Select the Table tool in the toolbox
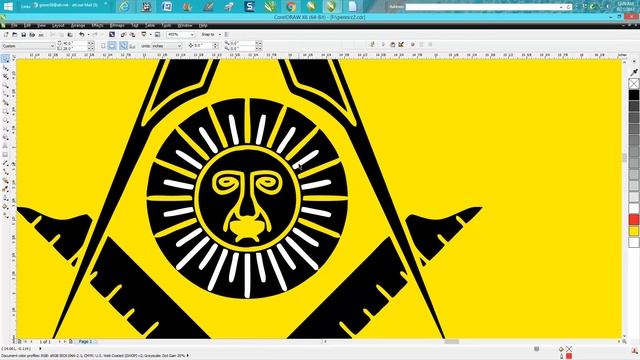The height and width of the screenshot is (360, 640). point(5,154)
